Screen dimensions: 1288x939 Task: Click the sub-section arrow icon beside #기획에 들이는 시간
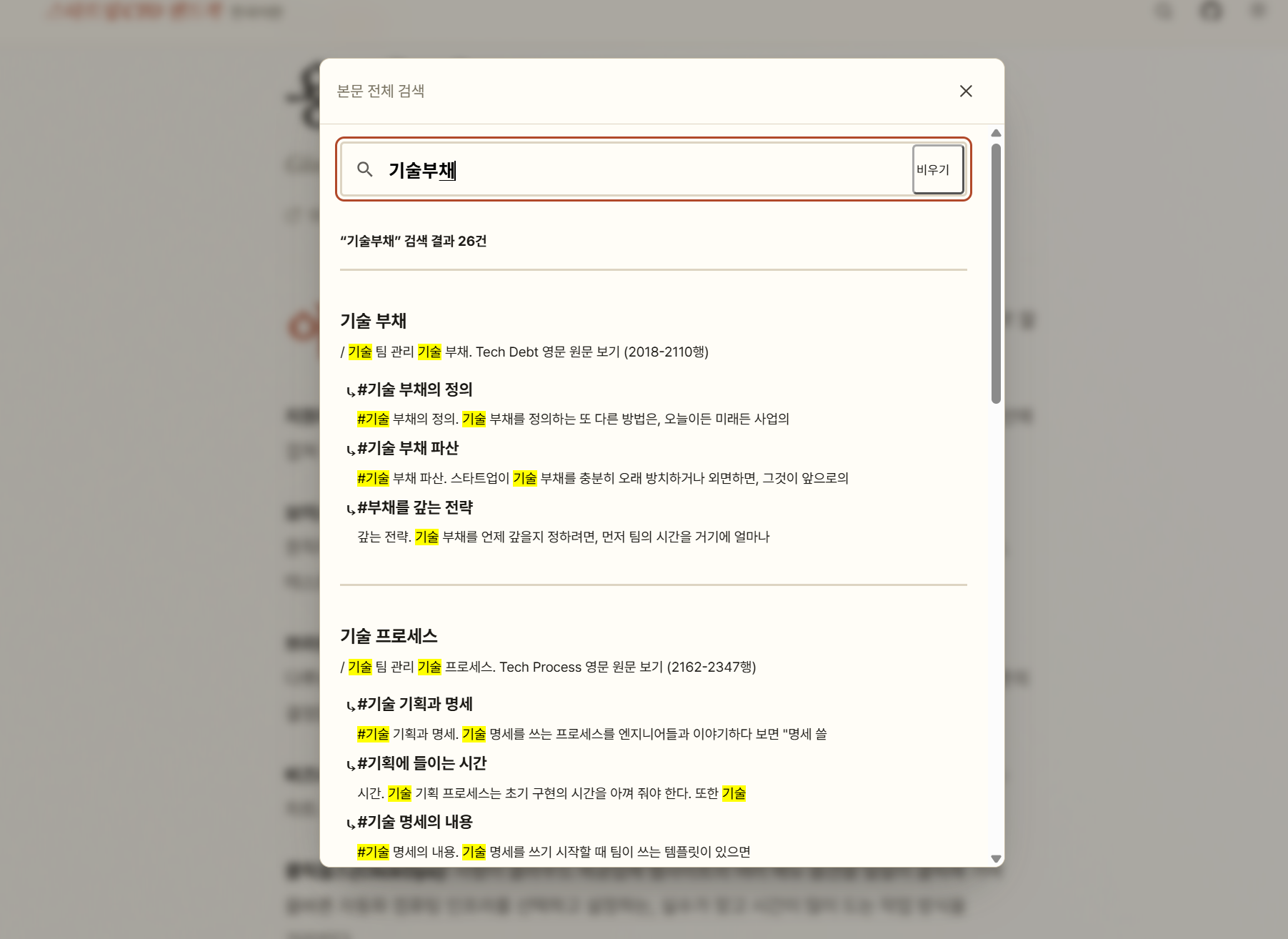(351, 765)
